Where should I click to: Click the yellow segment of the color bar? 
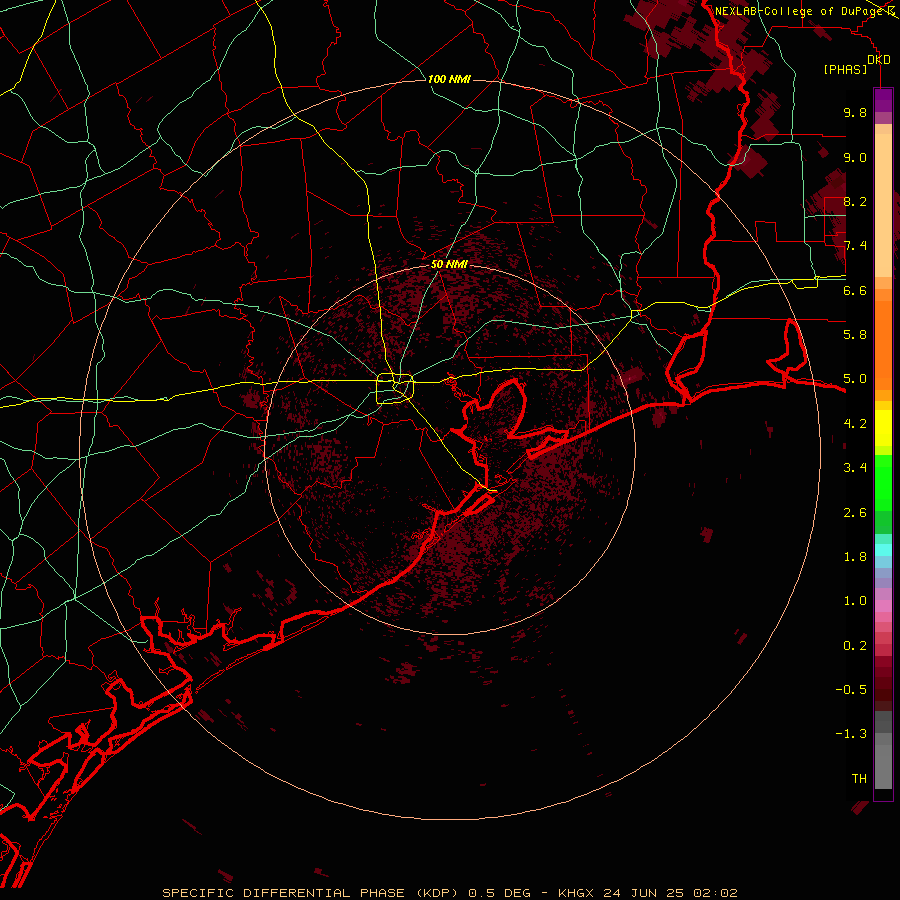click(883, 428)
